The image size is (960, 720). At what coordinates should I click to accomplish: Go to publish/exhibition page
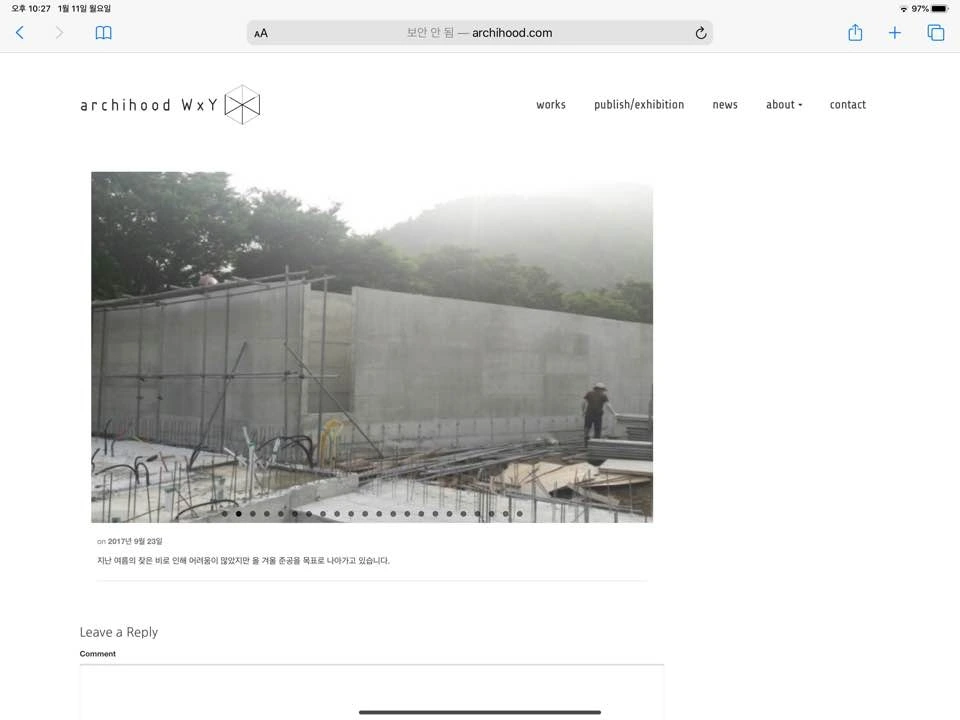tap(639, 105)
